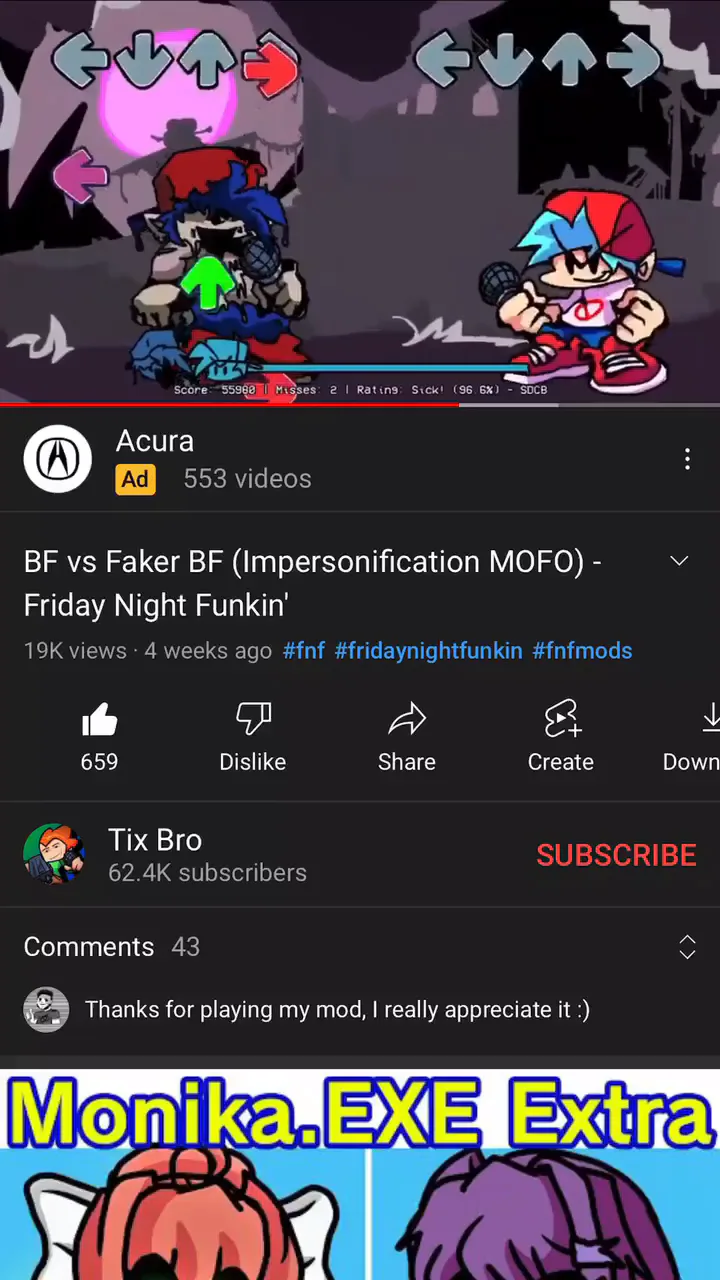This screenshot has height=1280, width=720.
Task: Tap the thumbs-down Dislike icon
Action: tap(253, 719)
